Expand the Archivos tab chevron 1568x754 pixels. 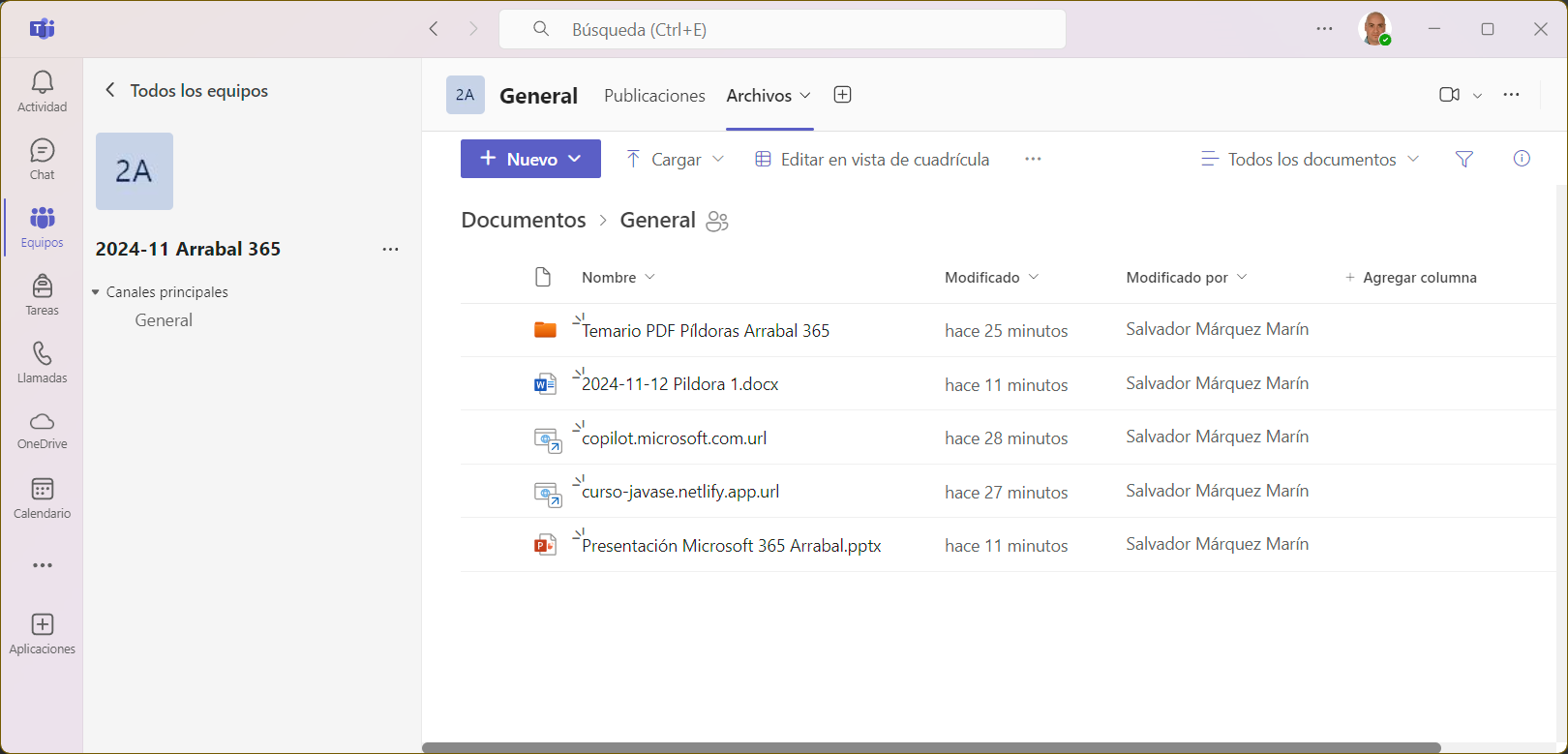click(x=805, y=95)
